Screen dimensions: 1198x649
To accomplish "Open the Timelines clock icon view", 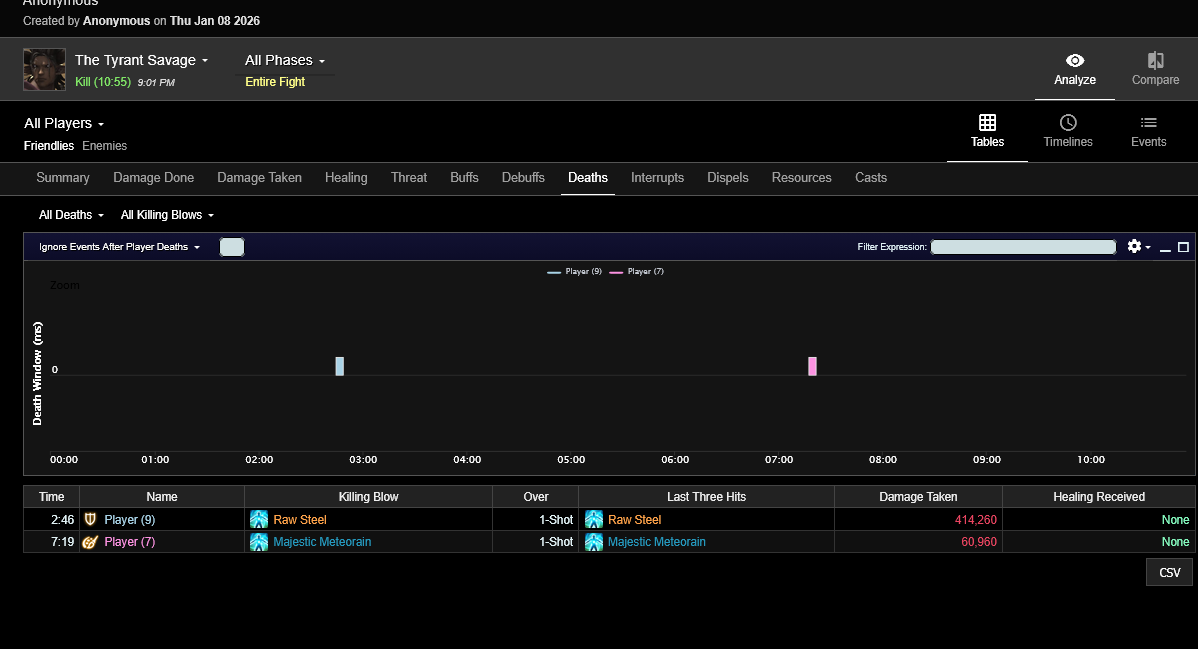I will 1067,122.
